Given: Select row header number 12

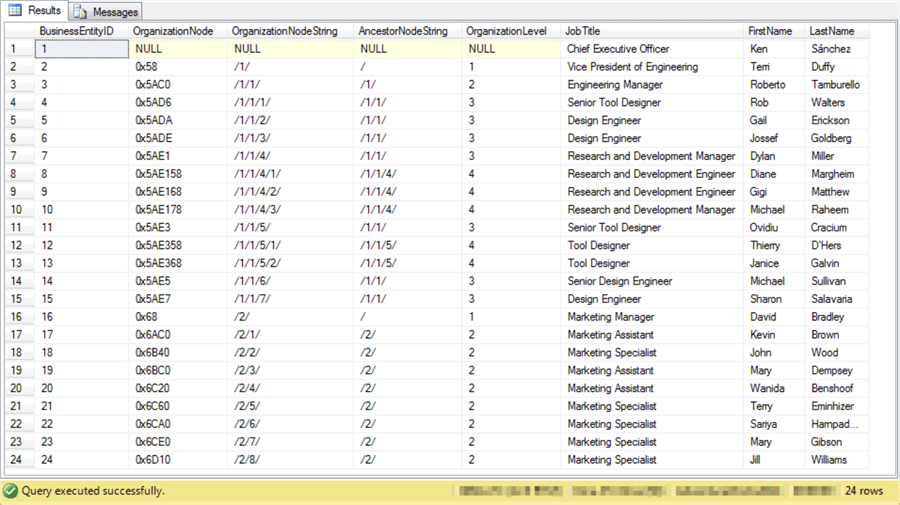Looking at the screenshot, I should click(20, 245).
